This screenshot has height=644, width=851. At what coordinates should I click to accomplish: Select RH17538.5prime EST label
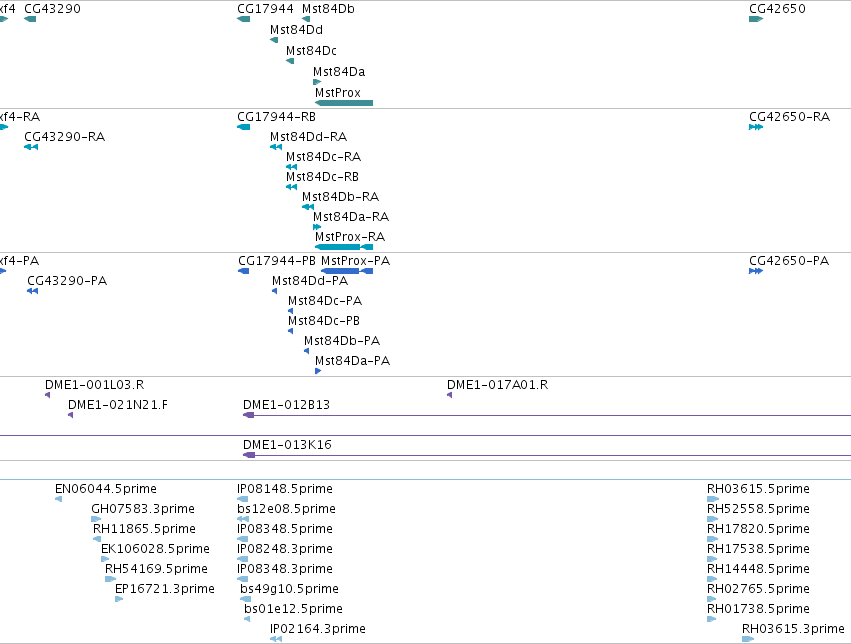tap(758, 550)
